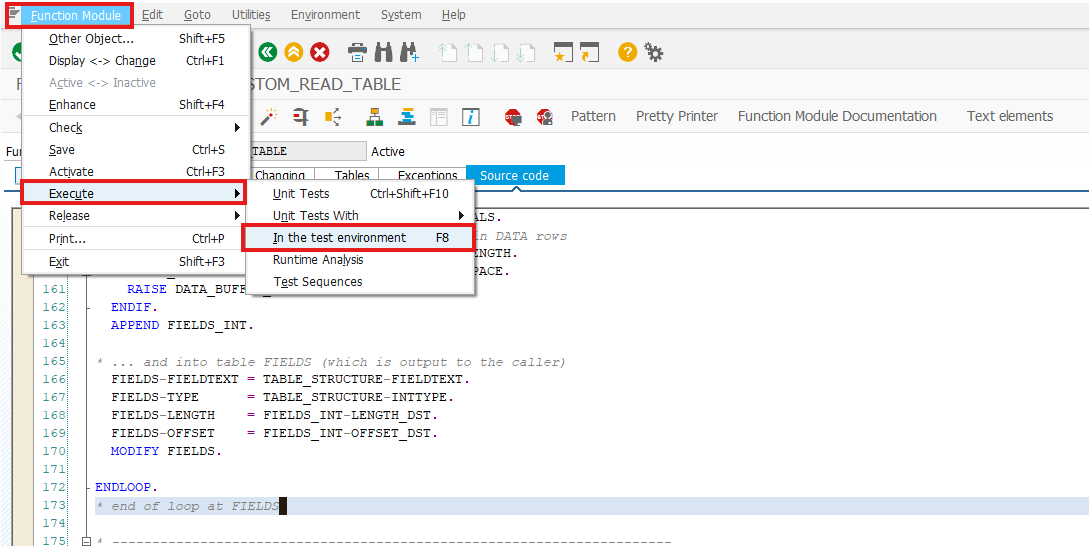The height and width of the screenshot is (546, 1089).
Task: Switch to the Source code tab
Action: point(515,176)
